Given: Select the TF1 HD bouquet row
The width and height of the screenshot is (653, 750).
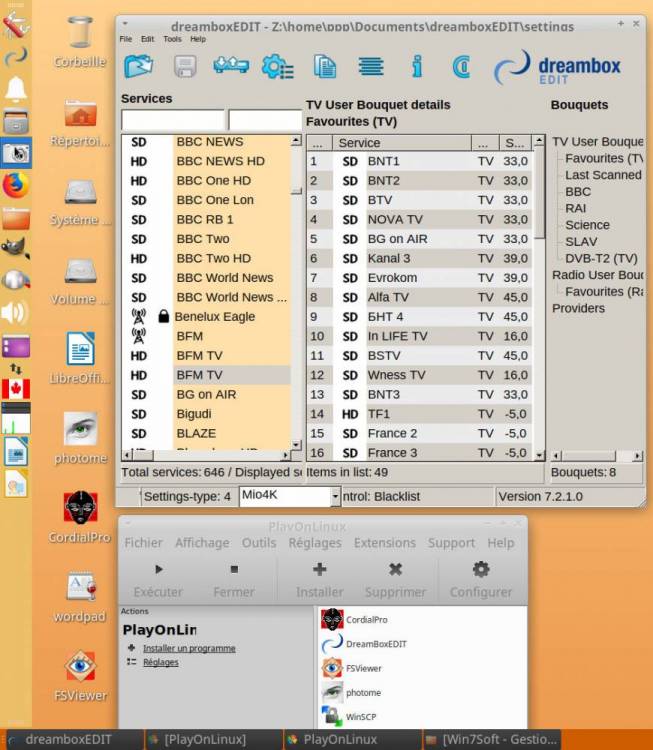Looking at the screenshot, I should [x=420, y=414].
